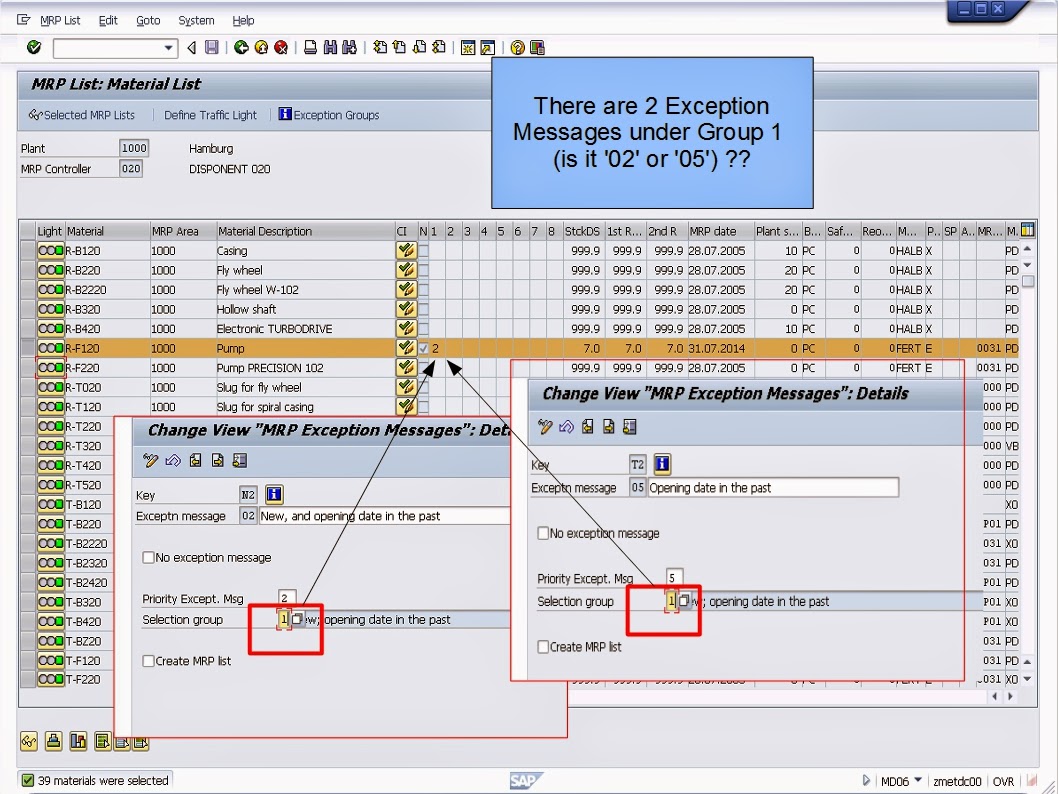Open the window menu icon left of MRP List
The height and width of the screenshot is (794, 1058).
pyautogui.click(x=24, y=20)
